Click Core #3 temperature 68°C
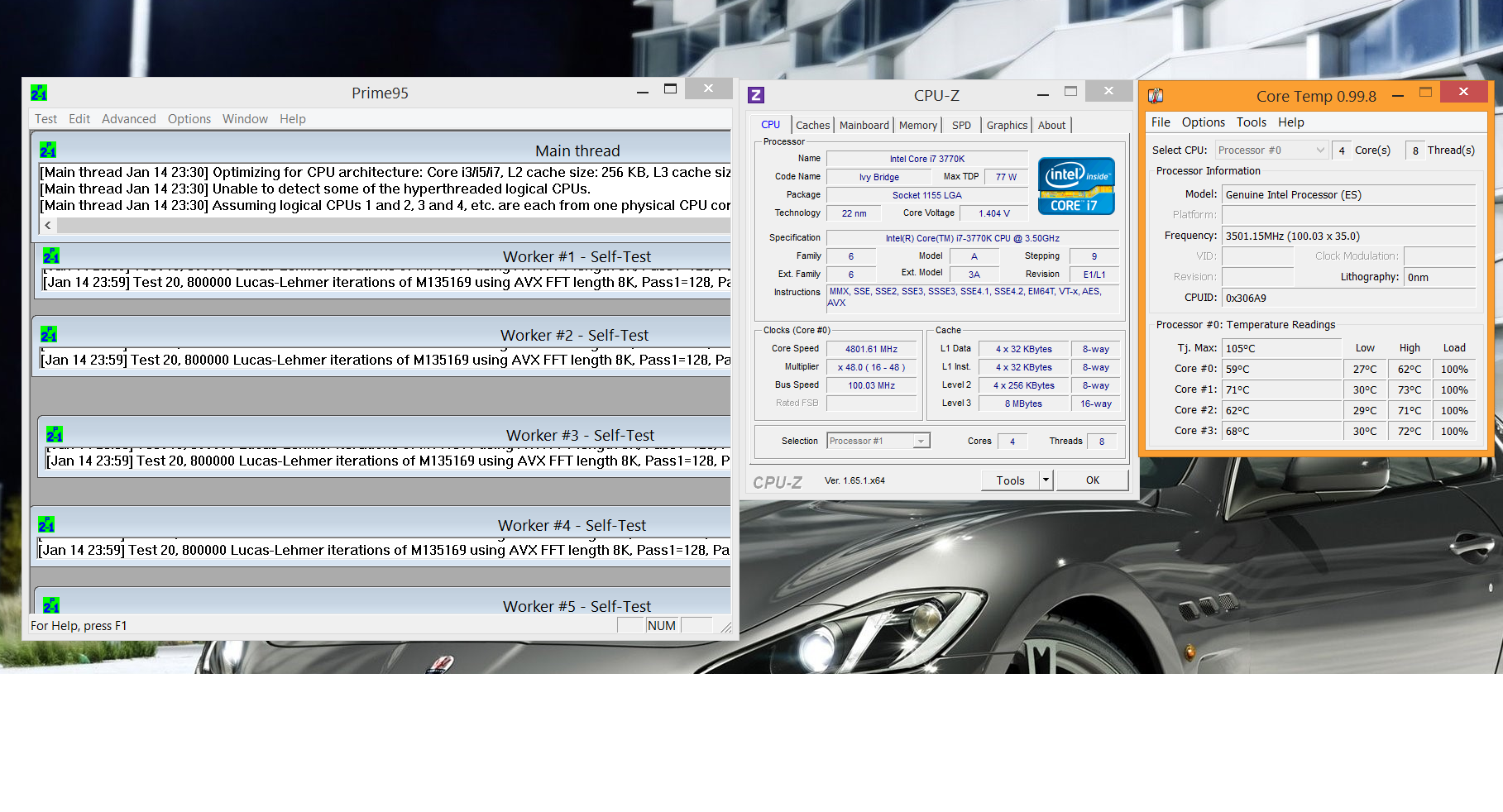 click(x=1281, y=431)
